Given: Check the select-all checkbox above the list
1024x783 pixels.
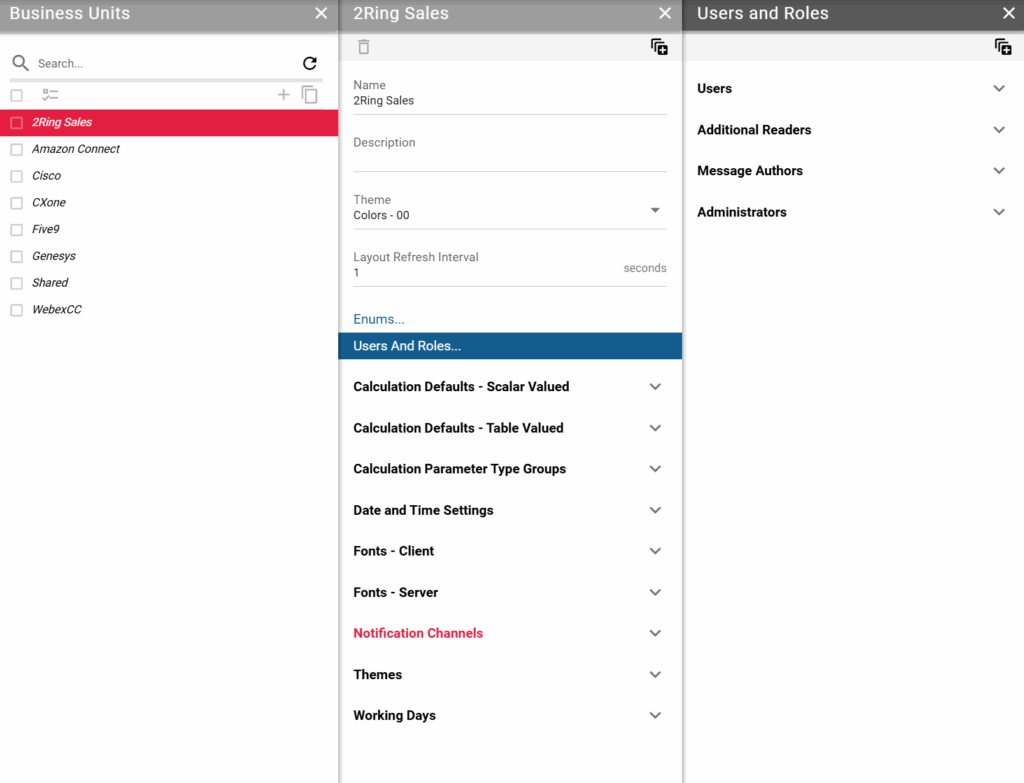Looking at the screenshot, I should 16,93.
